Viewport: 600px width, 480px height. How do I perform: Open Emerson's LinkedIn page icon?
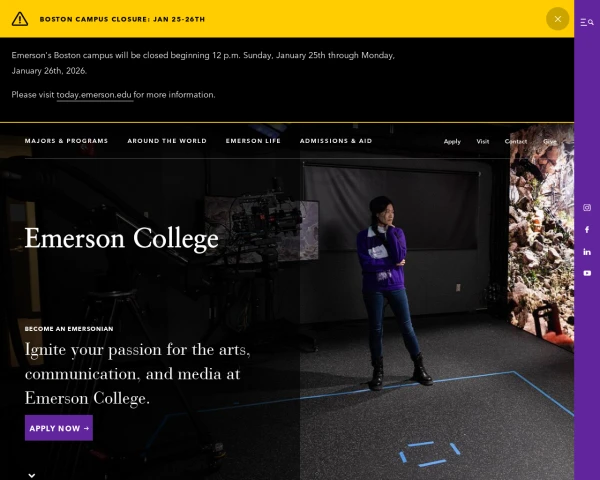[587, 251]
